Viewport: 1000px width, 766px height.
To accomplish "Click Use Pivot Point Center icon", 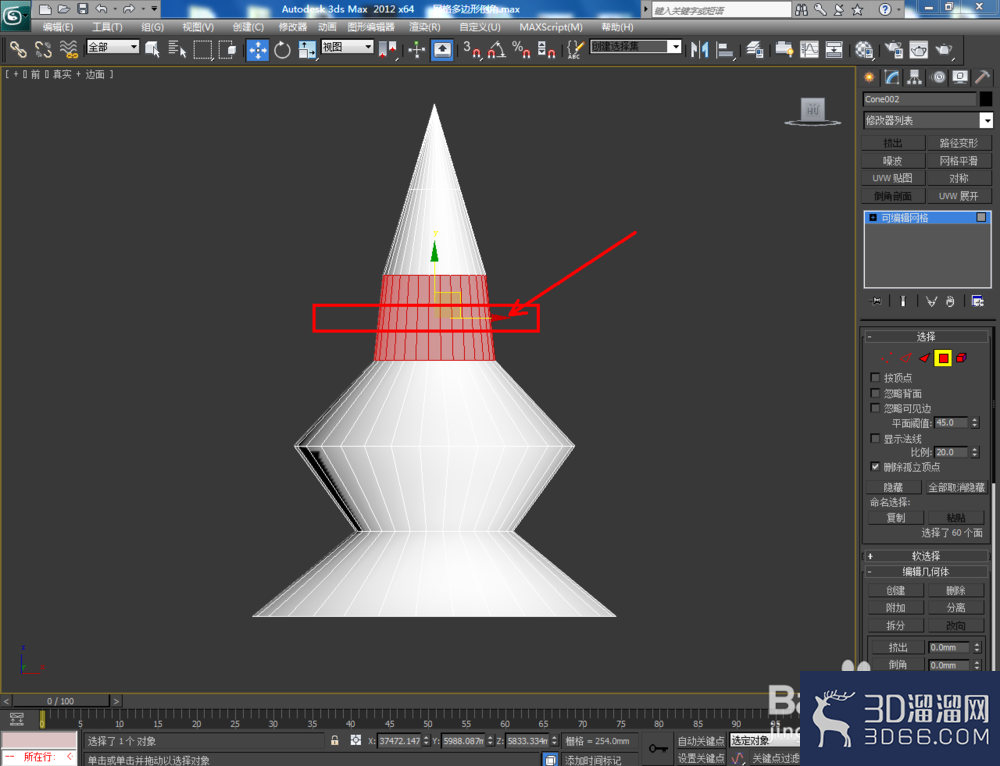I will (x=387, y=50).
